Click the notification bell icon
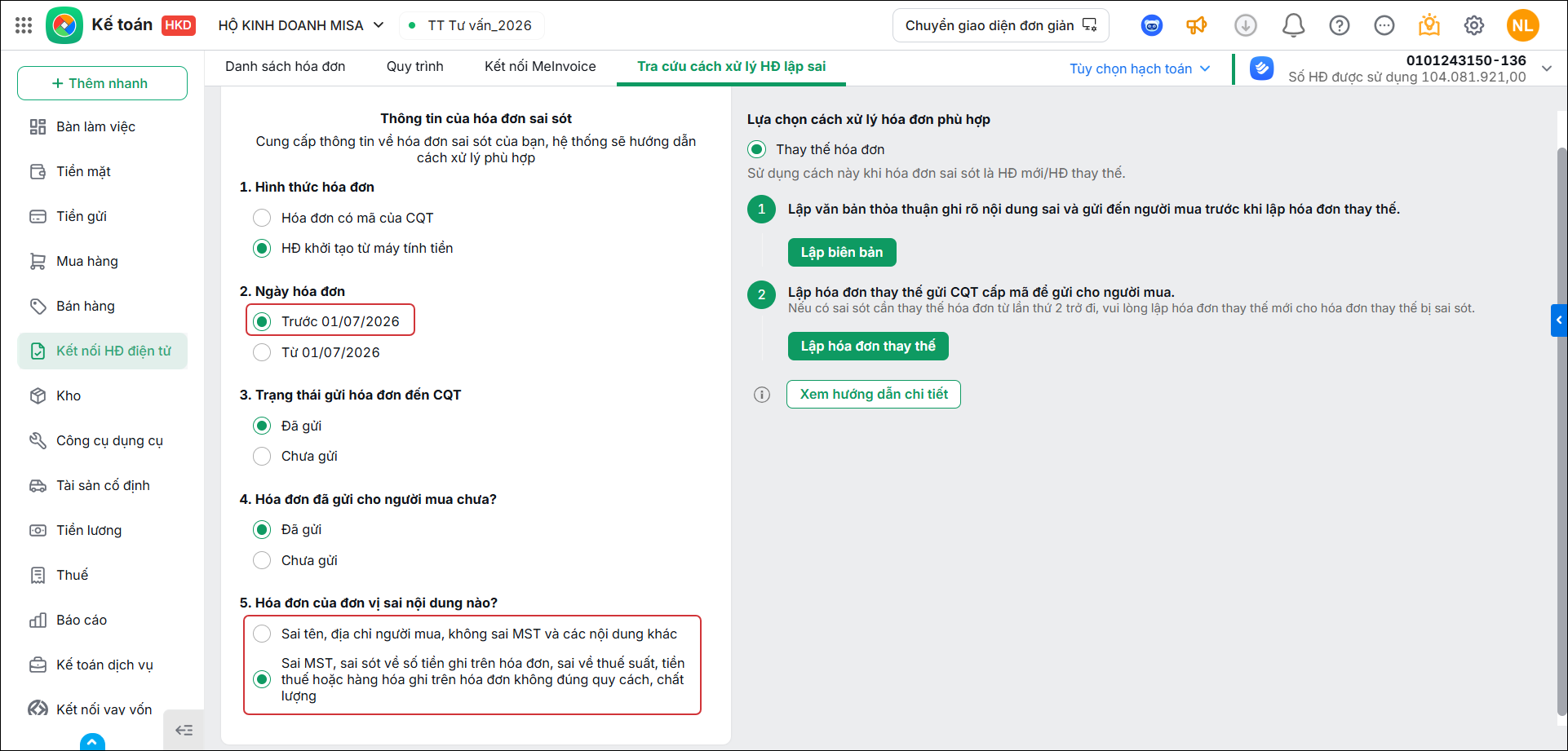This screenshot has width=1568, height=751. point(1293,25)
